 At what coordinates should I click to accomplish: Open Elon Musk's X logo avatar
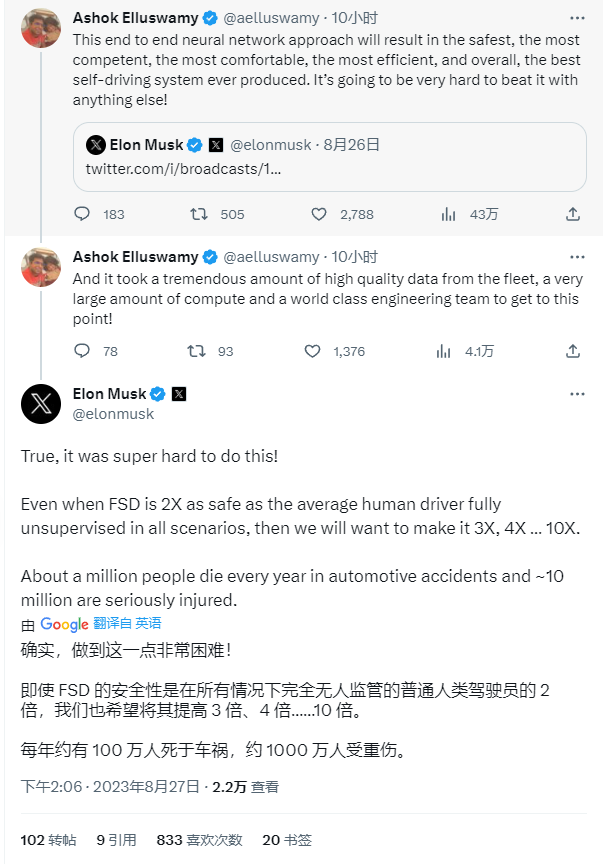pos(42,403)
